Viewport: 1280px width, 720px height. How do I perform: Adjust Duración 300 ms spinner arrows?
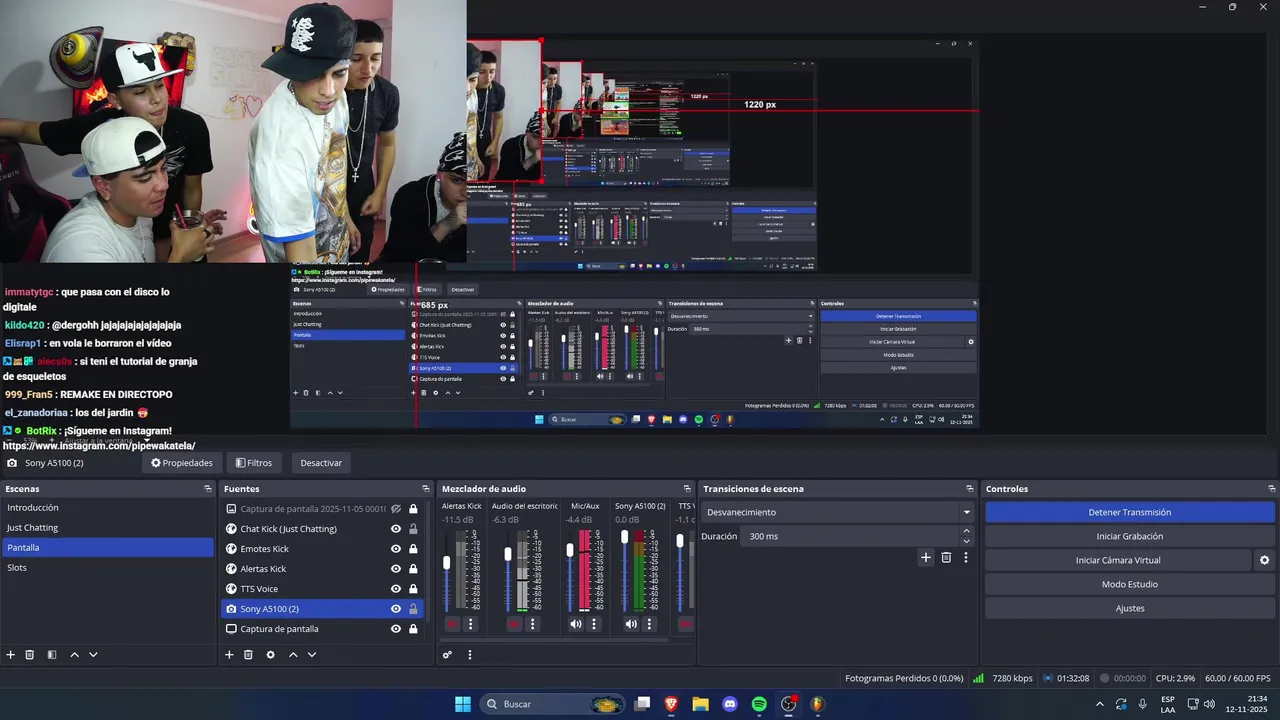tap(966, 536)
